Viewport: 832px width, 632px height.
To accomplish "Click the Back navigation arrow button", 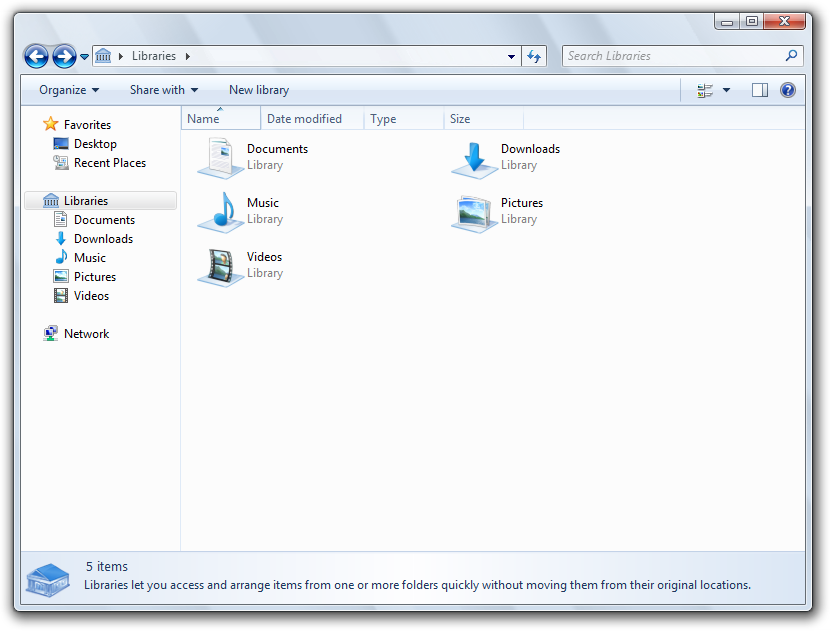I will (x=36, y=57).
